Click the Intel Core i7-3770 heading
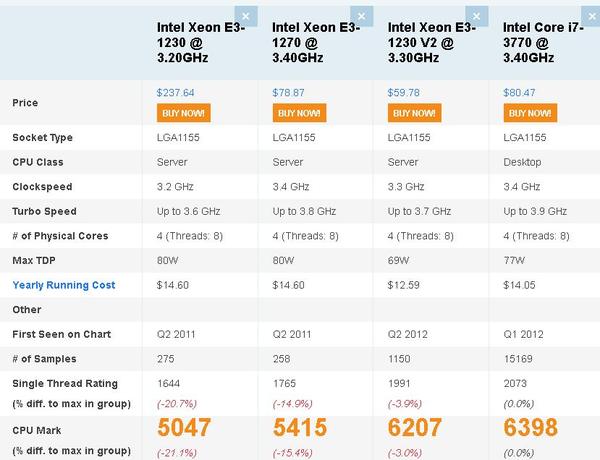600x460 pixels. tap(545, 43)
